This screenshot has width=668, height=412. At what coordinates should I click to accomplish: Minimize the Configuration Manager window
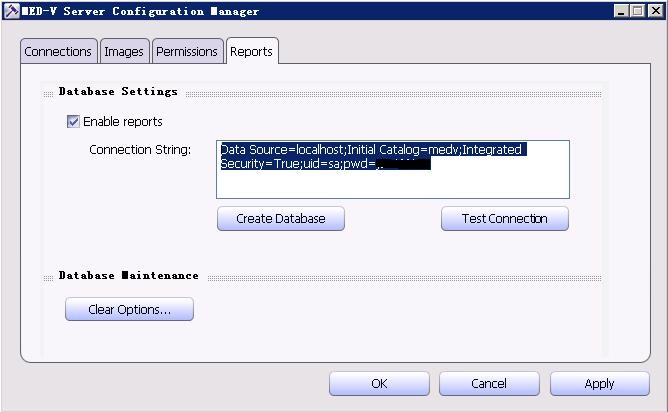tap(621, 11)
